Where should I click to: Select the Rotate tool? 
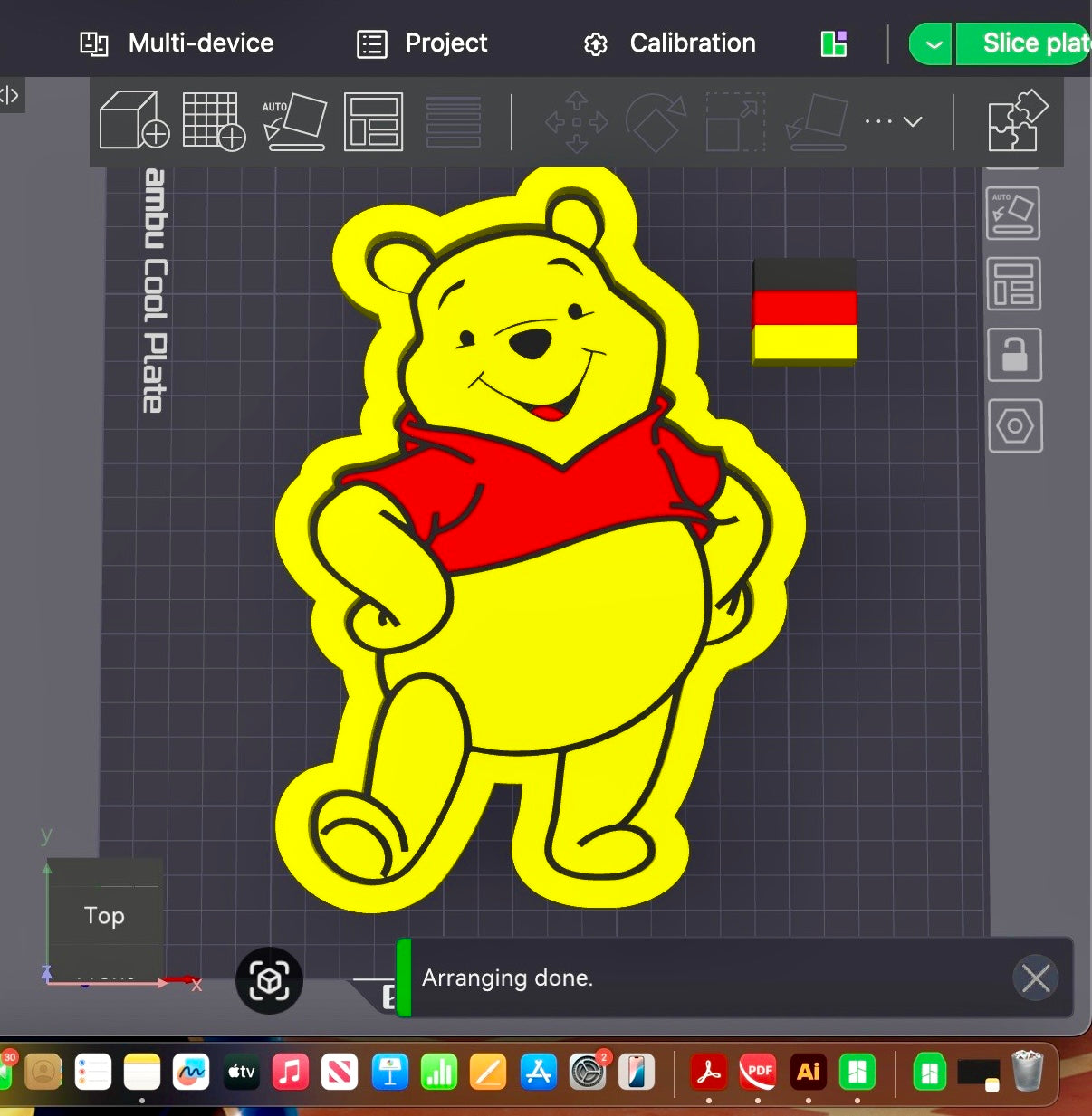point(656,121)
